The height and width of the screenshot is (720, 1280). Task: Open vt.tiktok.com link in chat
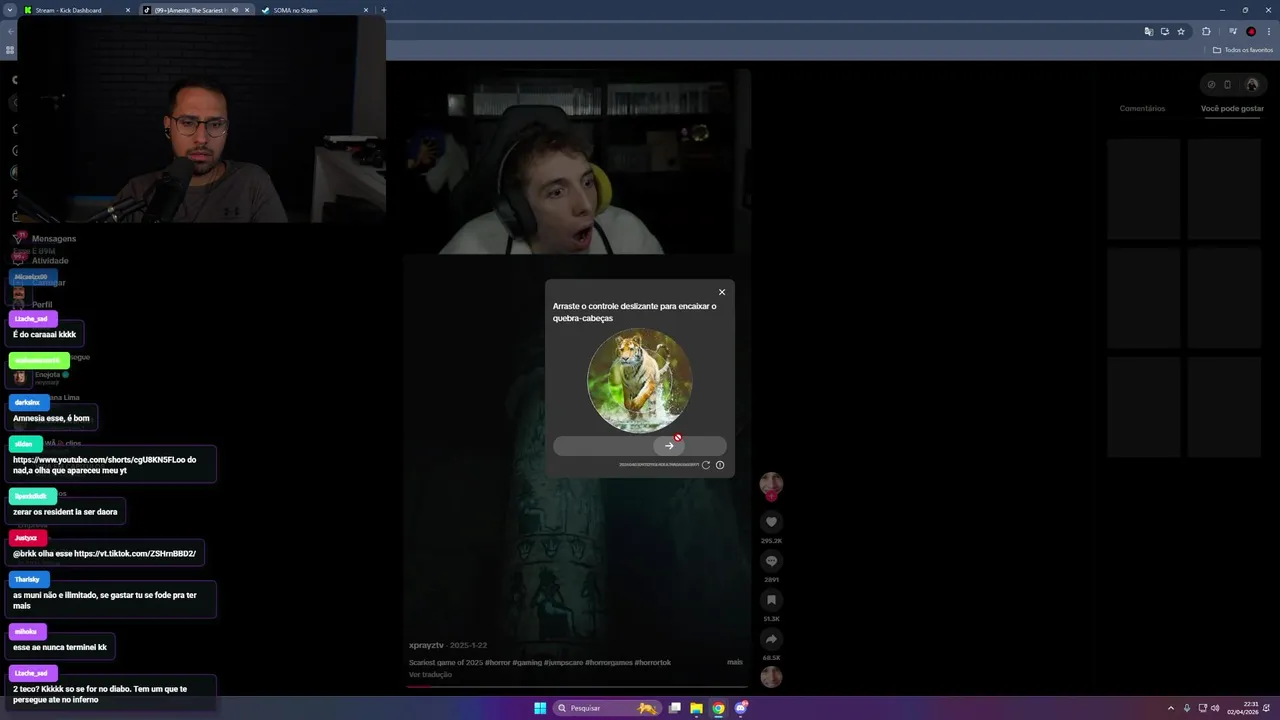tap(135, 553)
